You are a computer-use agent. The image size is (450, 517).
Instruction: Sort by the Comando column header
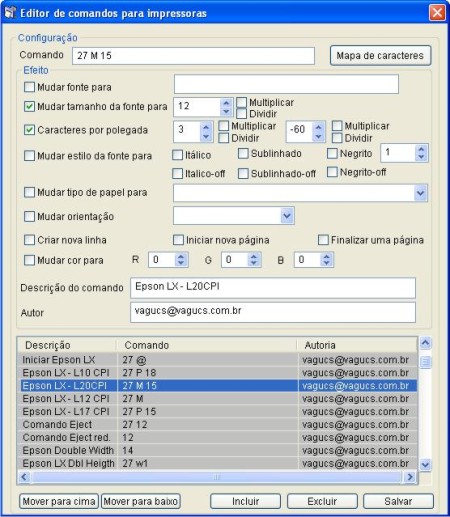pos(207,345)
